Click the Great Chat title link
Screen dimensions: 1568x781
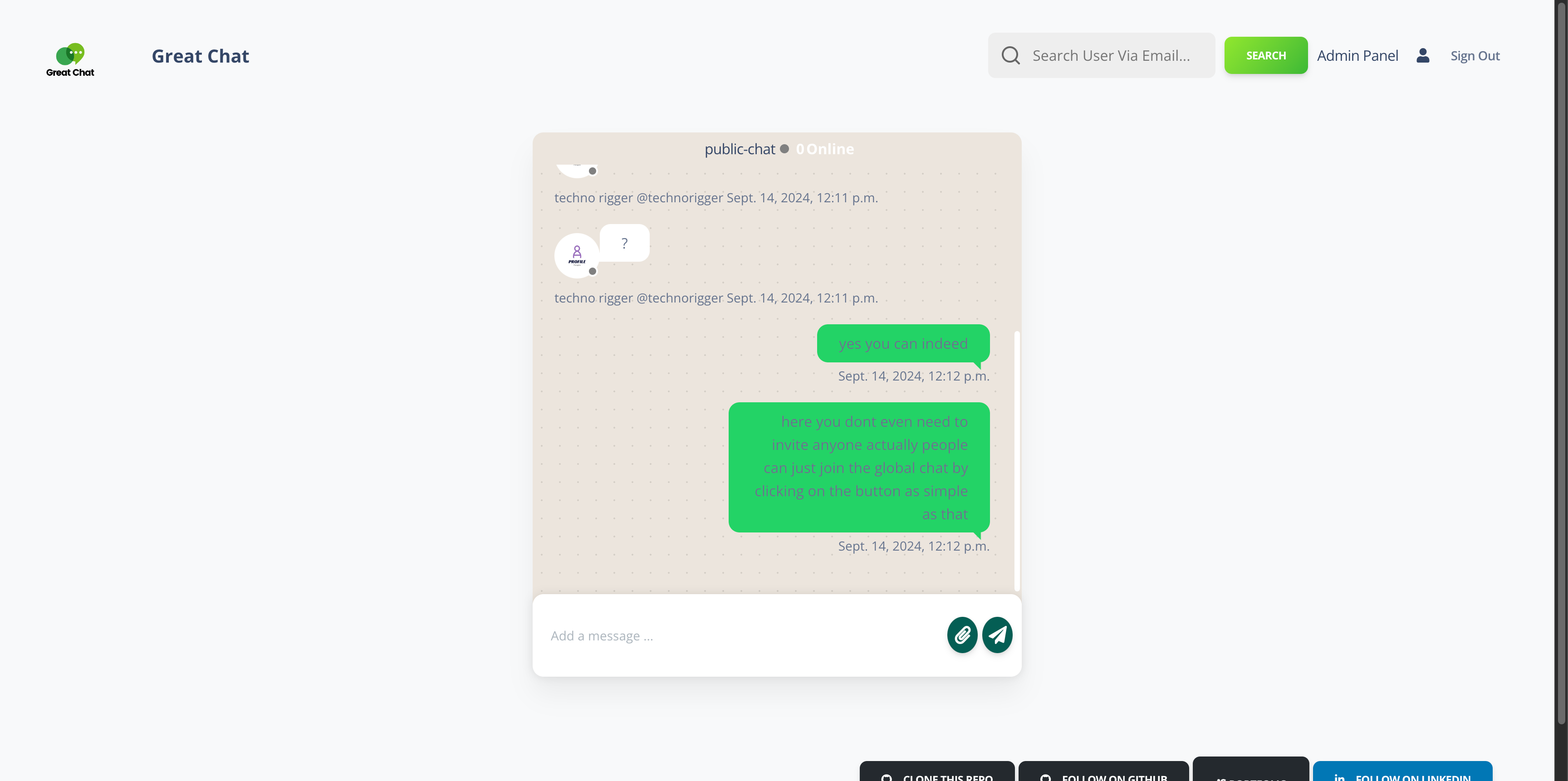200,56
